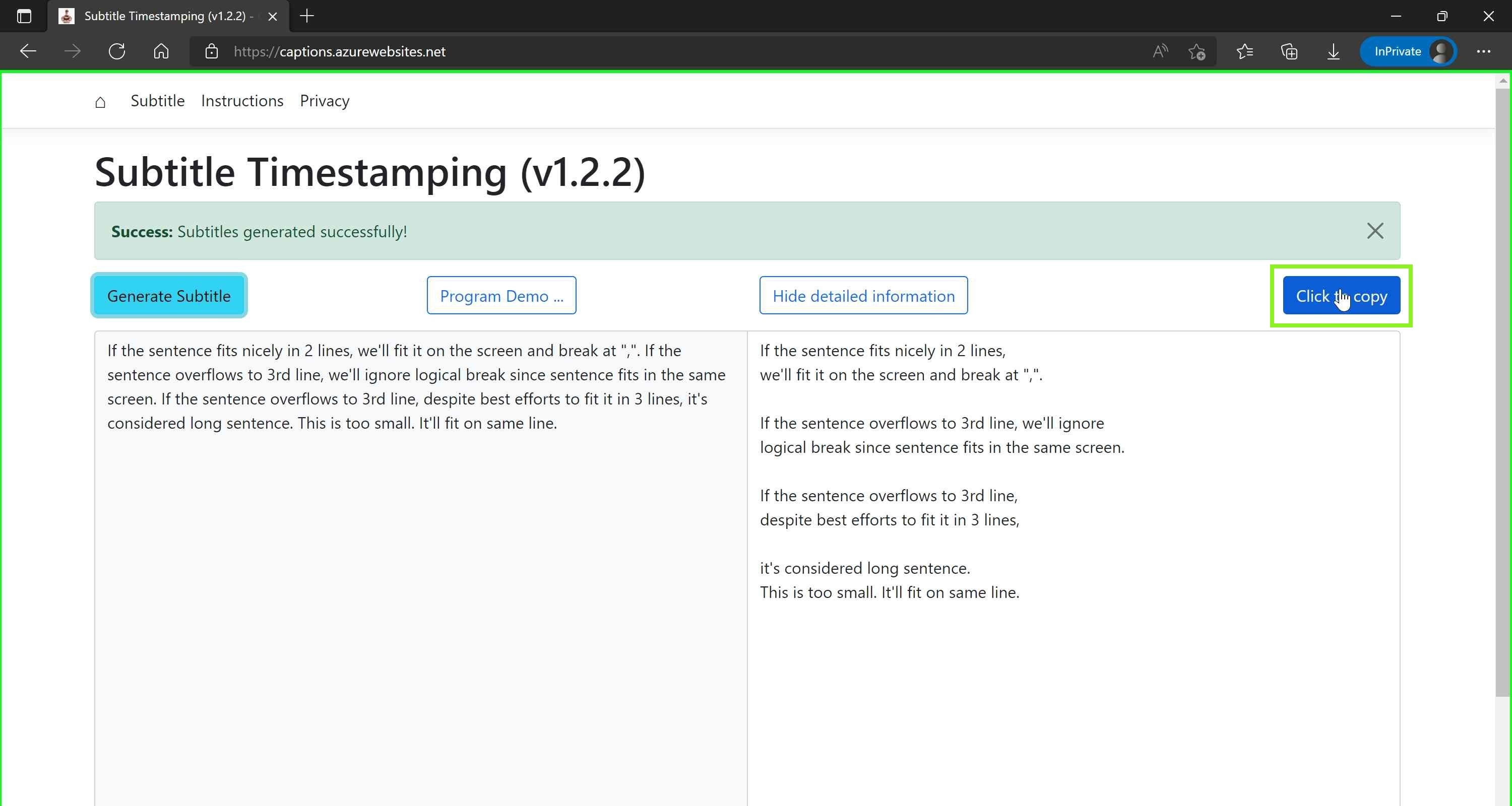The image size is (1512, 806).
Task: Open the browser Settings and more menu
Action: click(x=1483, y=51)
